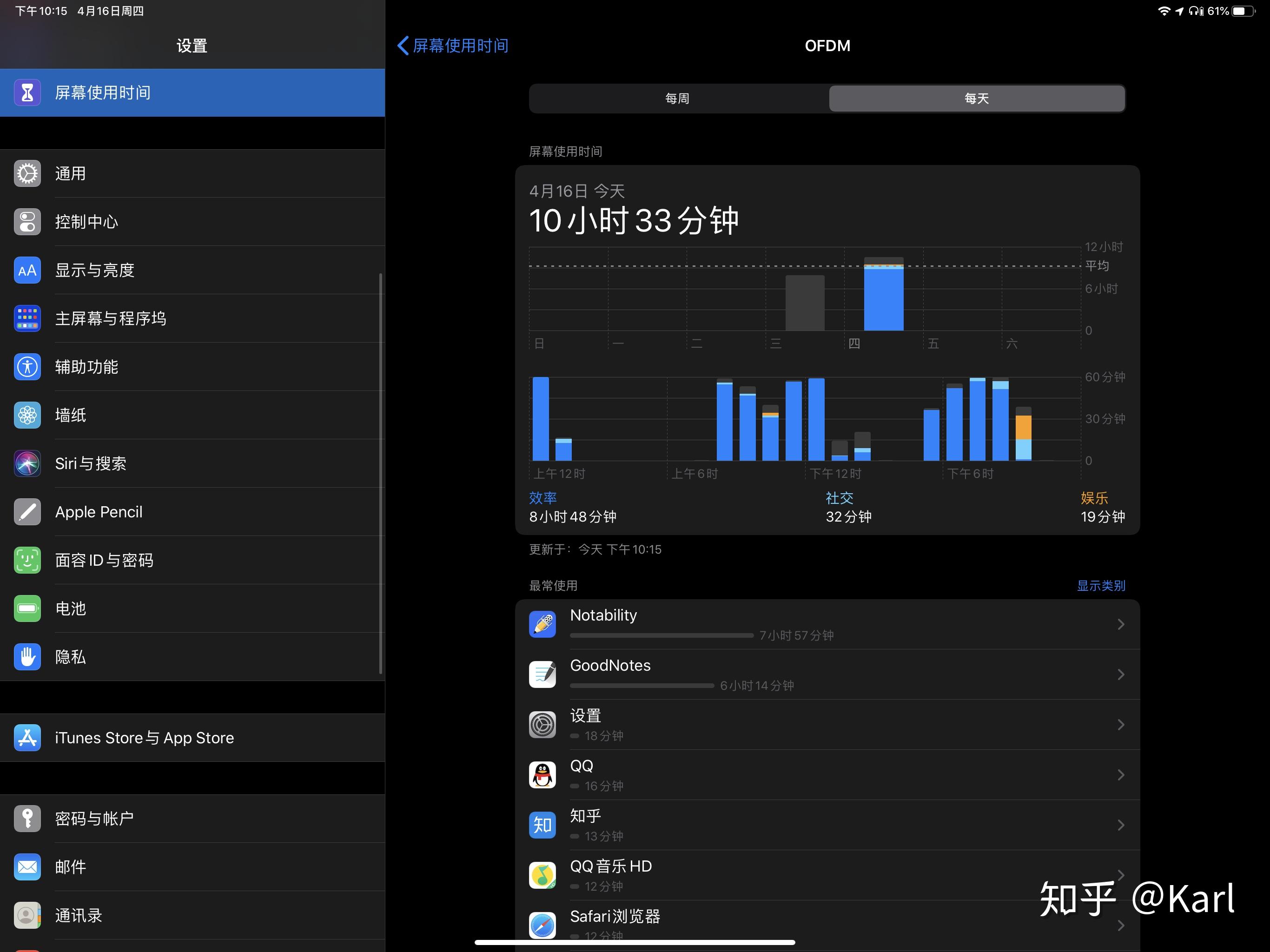This screenshot has width=1270, height=952.
Task: Tap the 10小时33分钟 total time
Action: pos(634,220)
